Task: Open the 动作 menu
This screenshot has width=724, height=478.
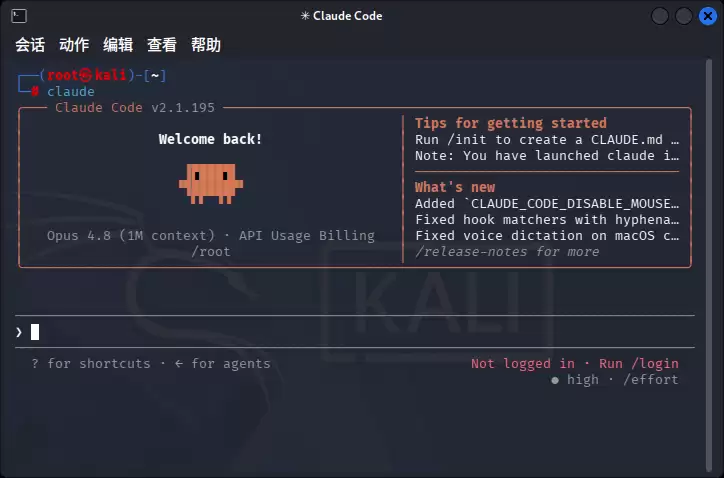Action: click(x=74, y=45)
